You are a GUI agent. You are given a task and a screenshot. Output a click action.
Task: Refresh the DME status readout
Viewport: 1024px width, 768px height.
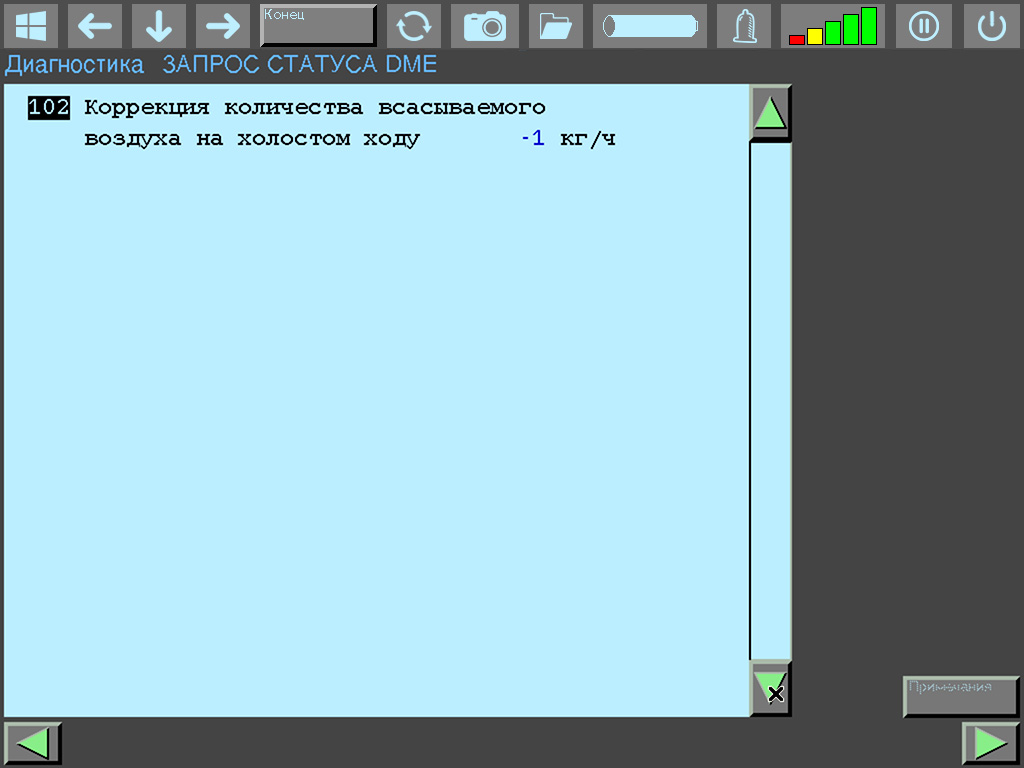point(414,25)
